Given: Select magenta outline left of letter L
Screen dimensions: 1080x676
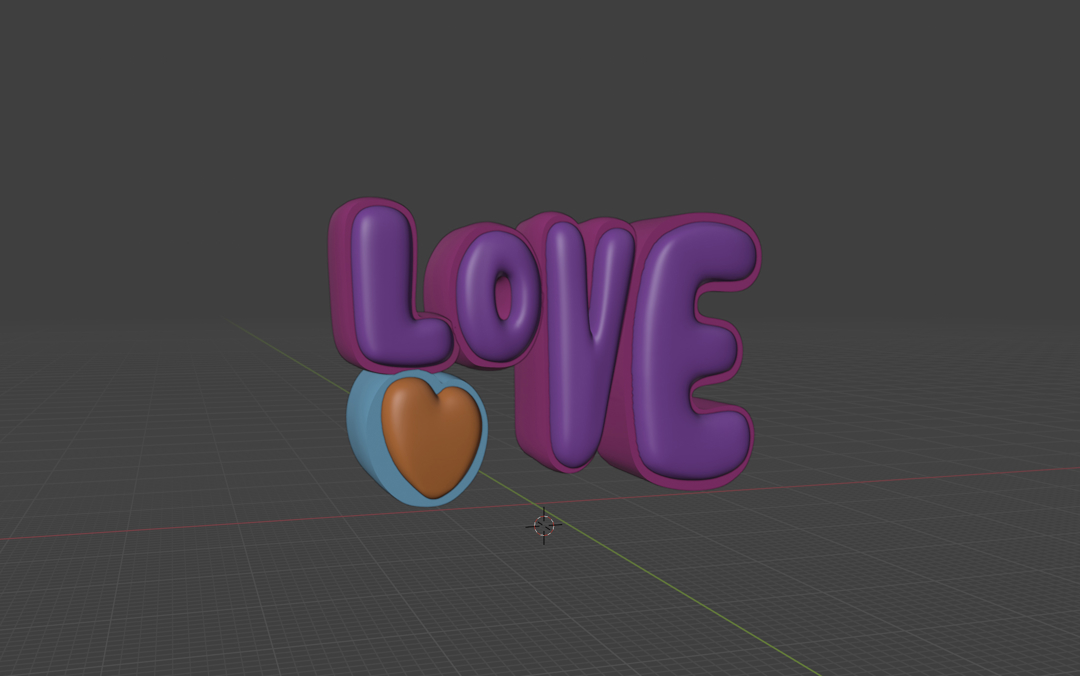Looking at the screenshot, I should pyautogui.click(x=338, y=280).
